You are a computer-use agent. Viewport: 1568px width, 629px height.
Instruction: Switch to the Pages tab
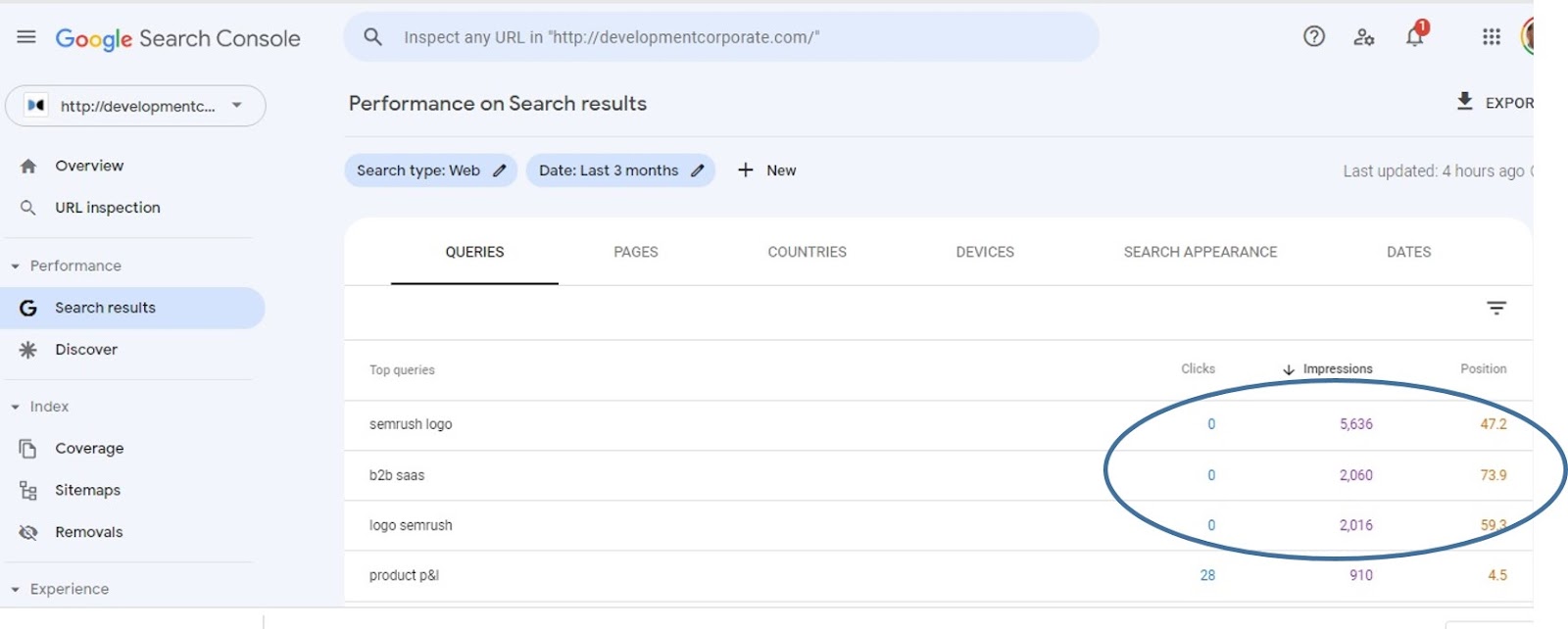click(636, 252)
